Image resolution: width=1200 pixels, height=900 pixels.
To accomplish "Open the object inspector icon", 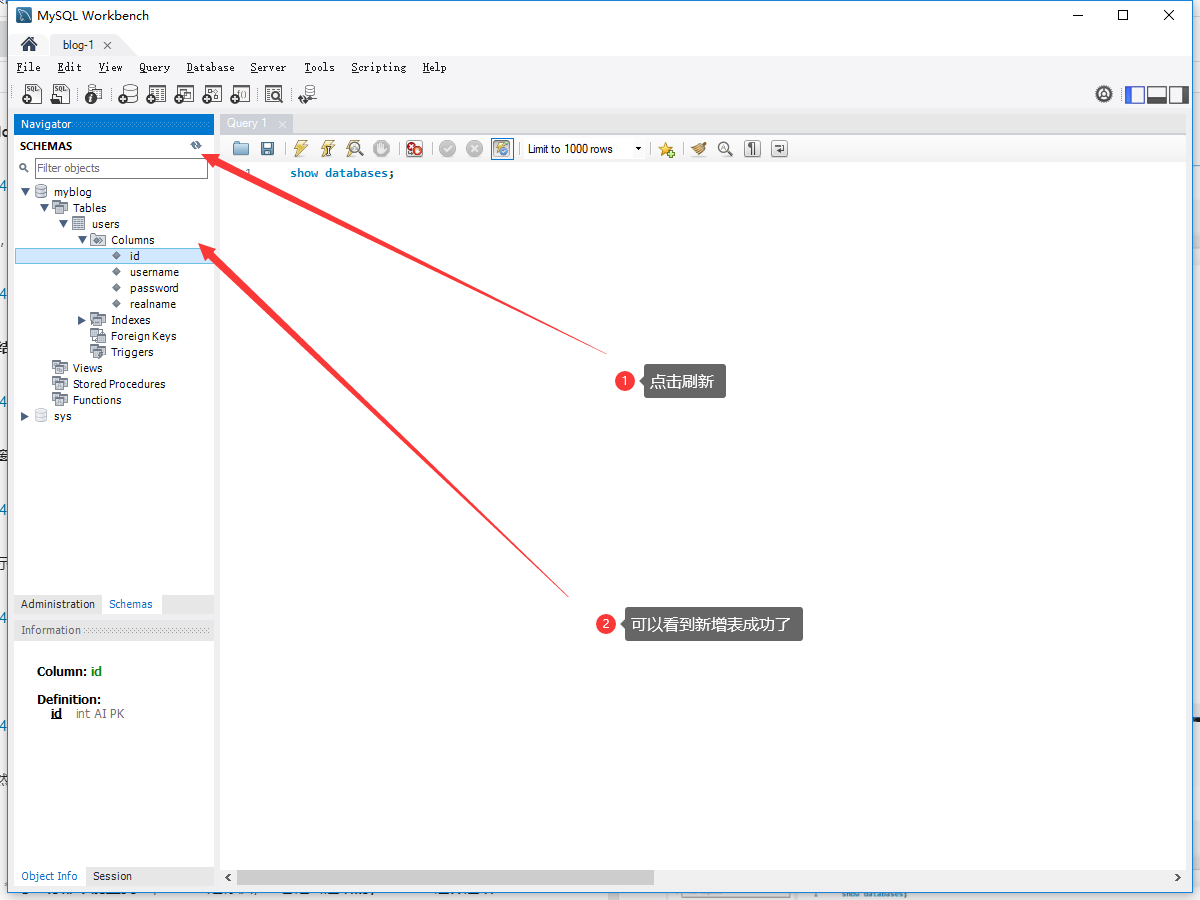I will [93, 94].
